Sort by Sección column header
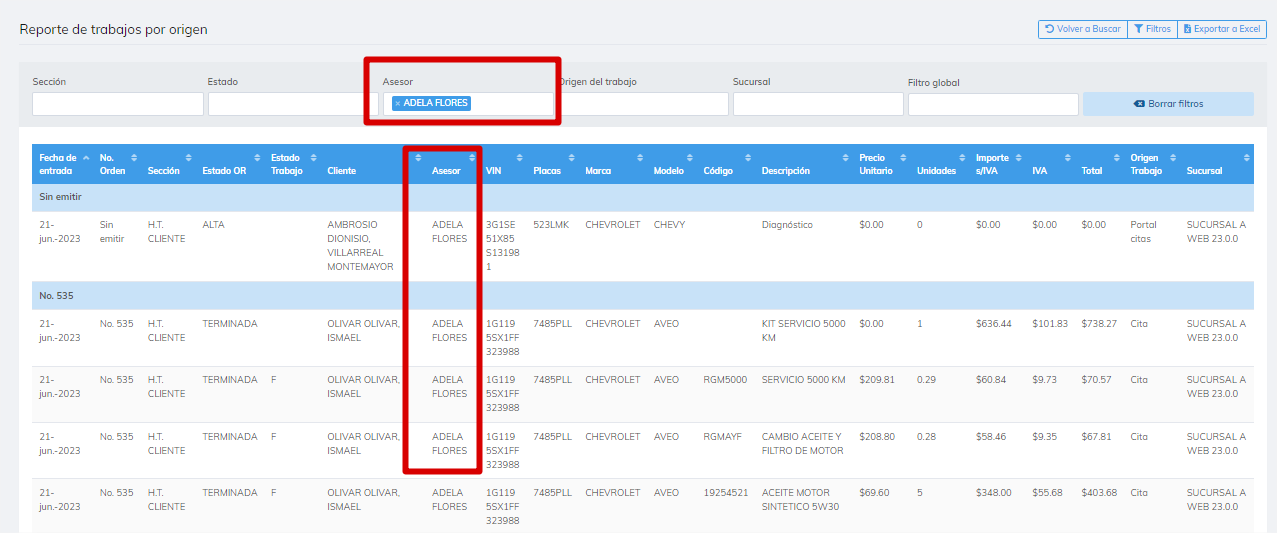 coord(169,164)
